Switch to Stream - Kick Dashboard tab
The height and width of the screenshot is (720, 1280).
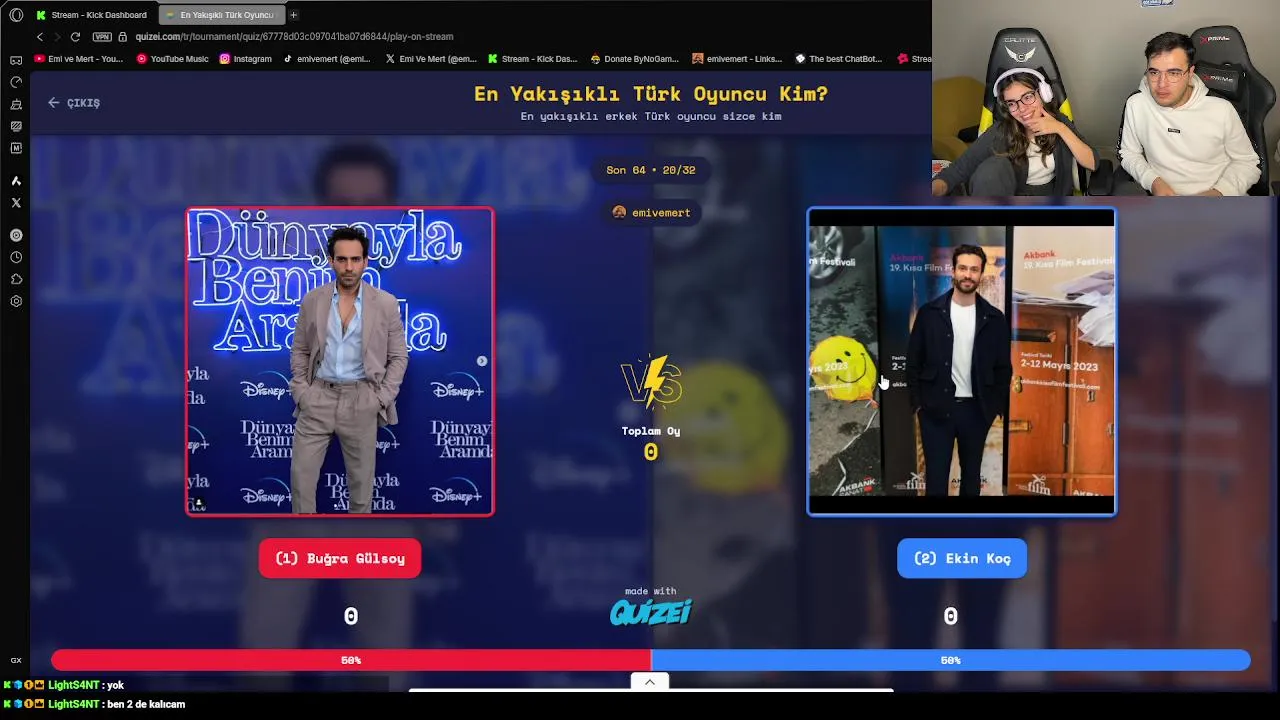point(92,15)
